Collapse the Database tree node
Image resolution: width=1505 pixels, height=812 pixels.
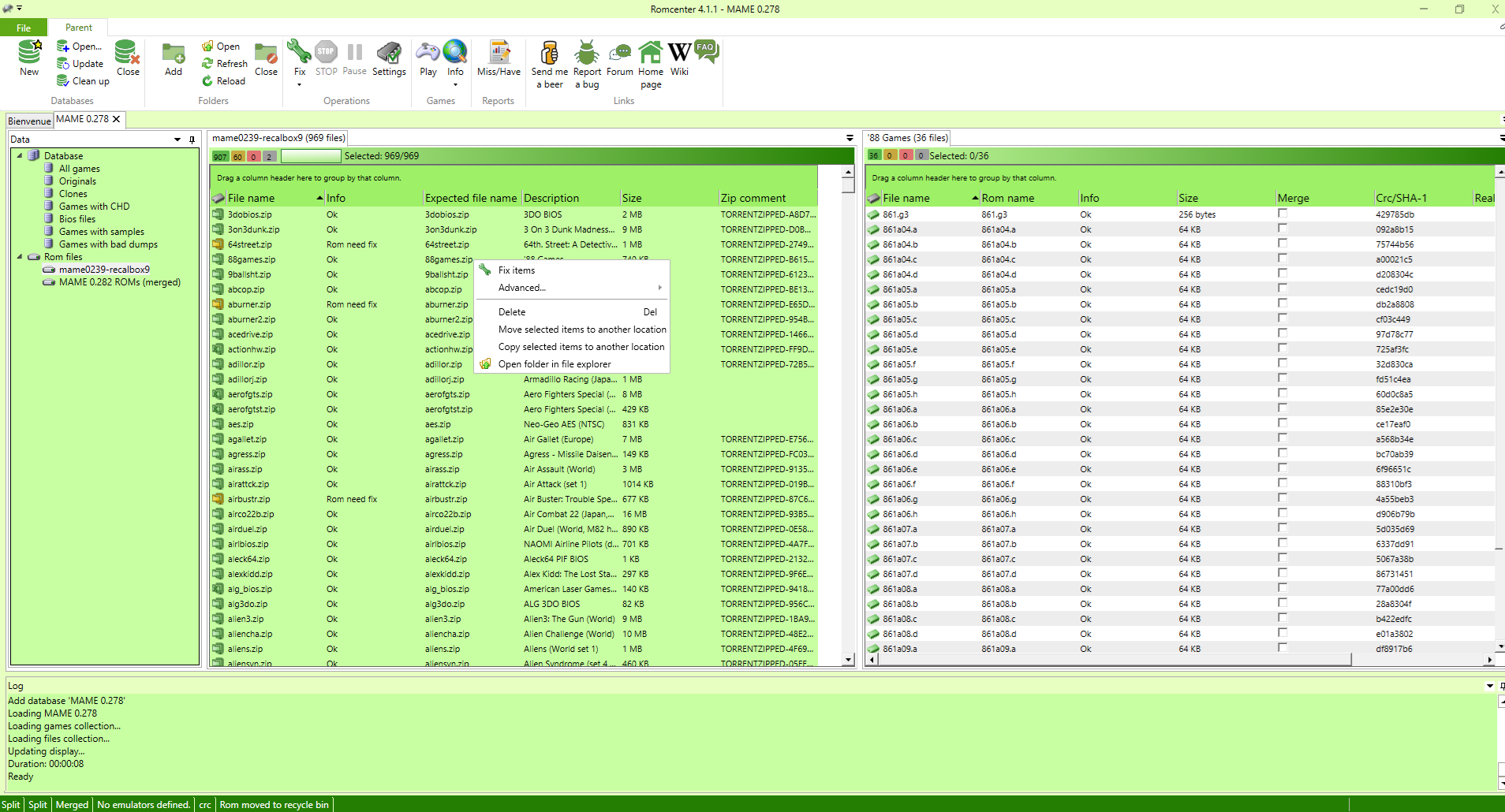coord(20,155)
